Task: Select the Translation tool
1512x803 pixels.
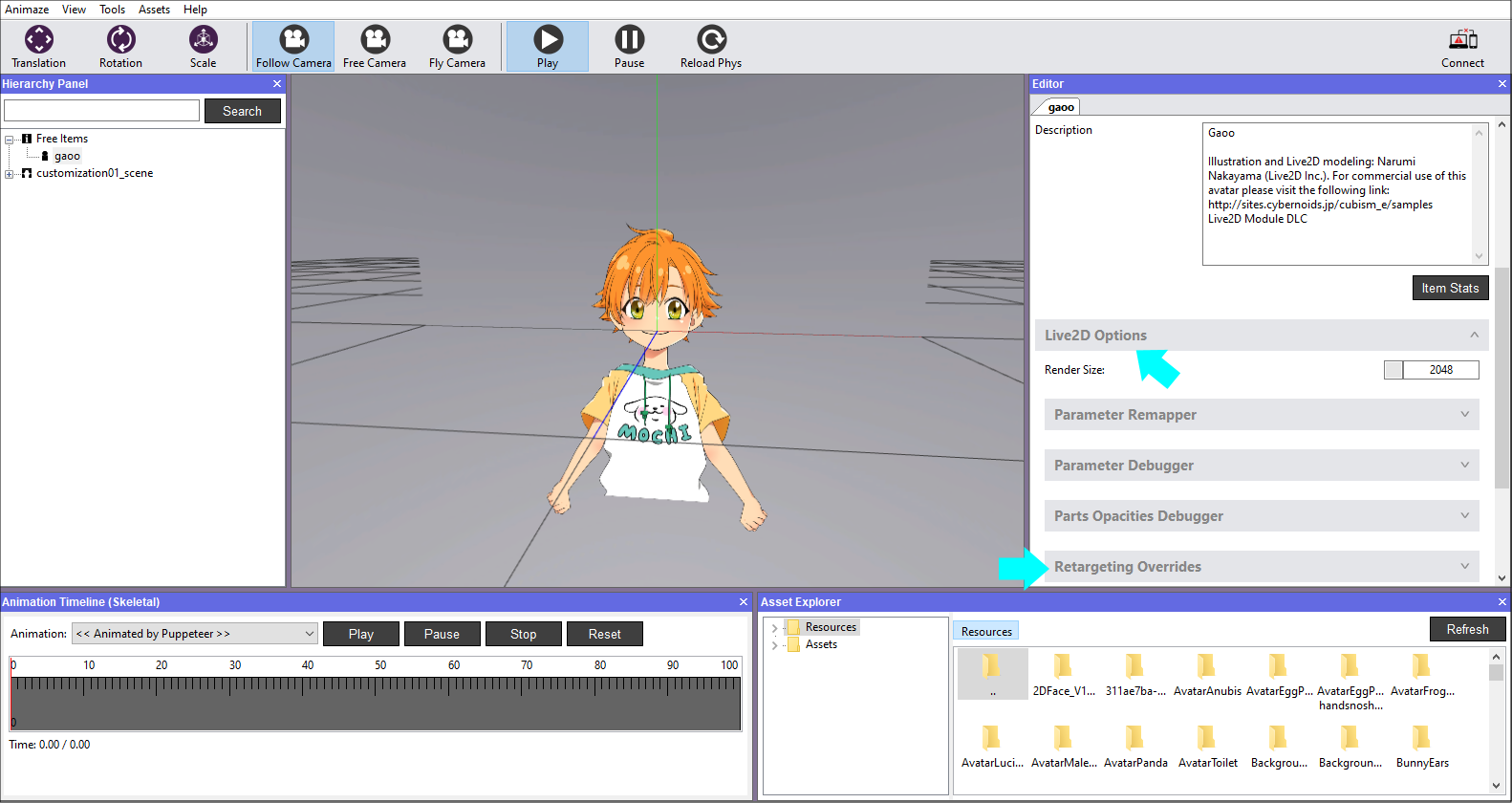Action: (x=39, y=46)
